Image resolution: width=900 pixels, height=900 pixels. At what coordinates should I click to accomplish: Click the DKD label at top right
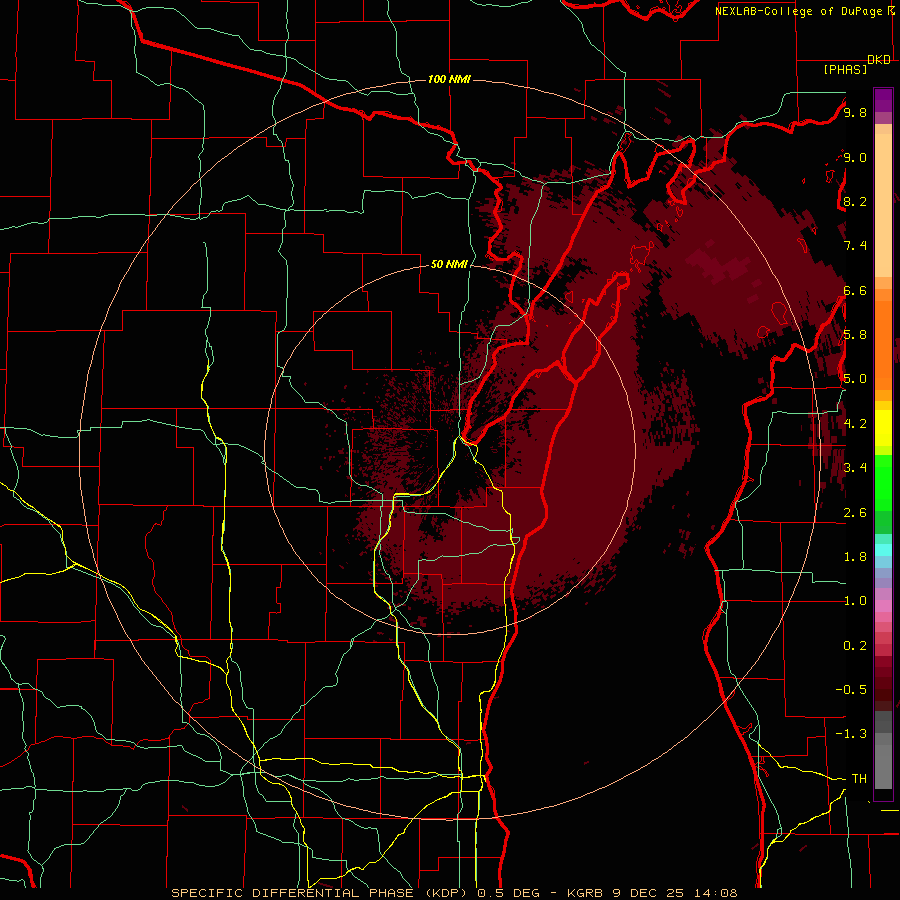[x=878, y=60]
